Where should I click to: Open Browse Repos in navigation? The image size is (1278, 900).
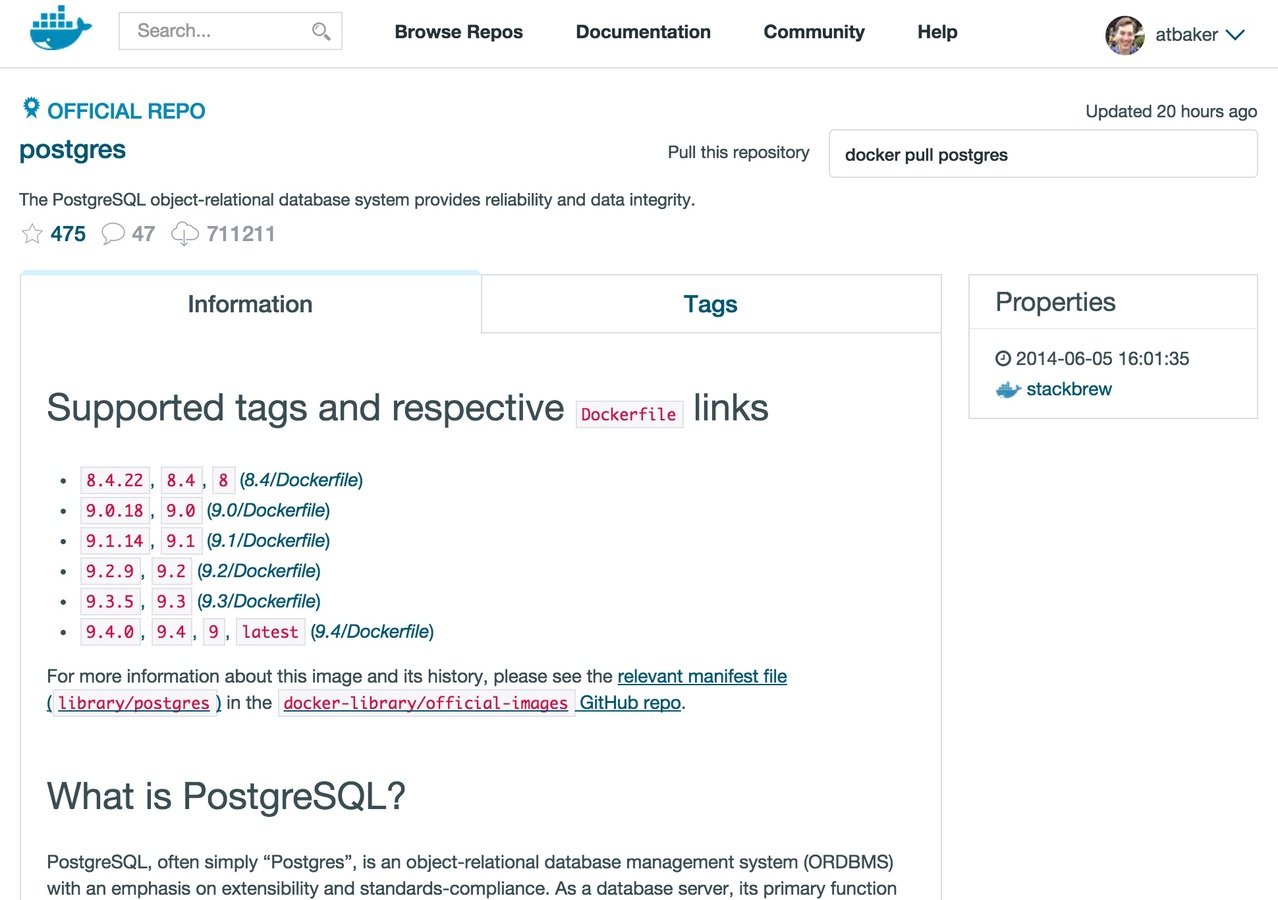click(459, 32)
